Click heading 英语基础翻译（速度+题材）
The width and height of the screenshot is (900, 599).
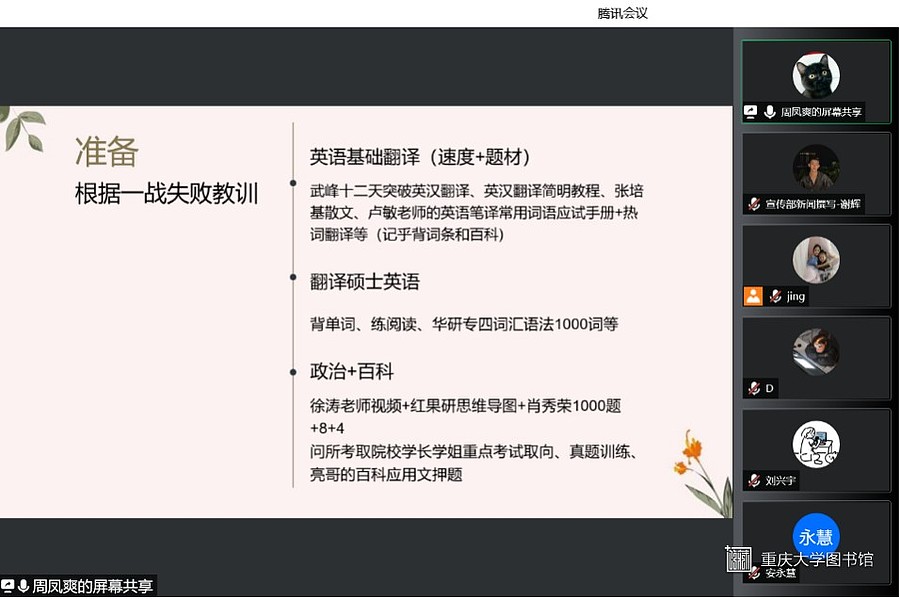click(420, 157)
